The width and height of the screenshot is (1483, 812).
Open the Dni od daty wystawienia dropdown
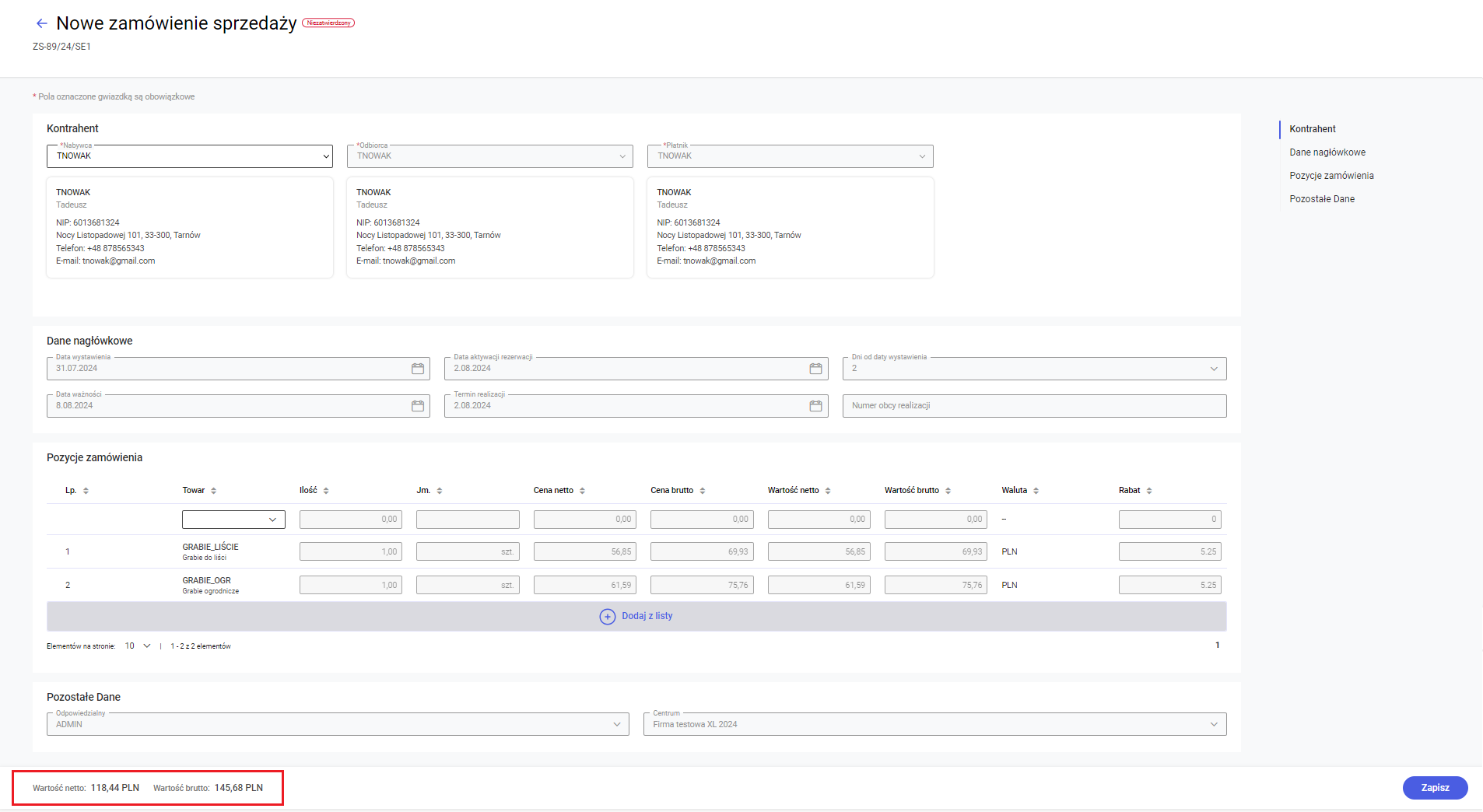[x=1034, y=369]
